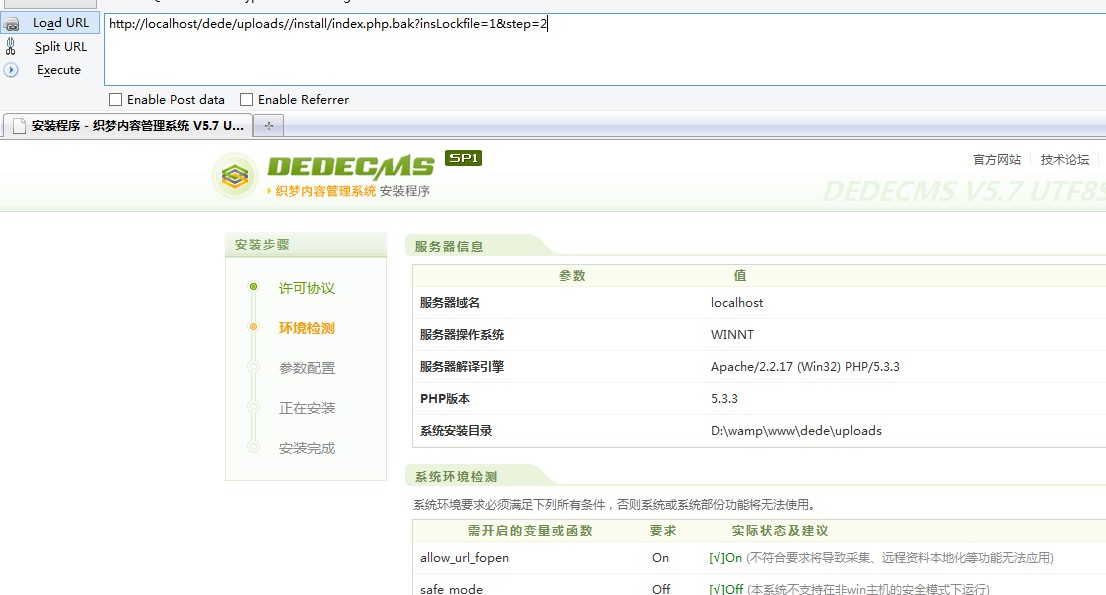Click the 服务器信息 section heading
This screenshot has width=1106, height=595.
coord(449,247)
